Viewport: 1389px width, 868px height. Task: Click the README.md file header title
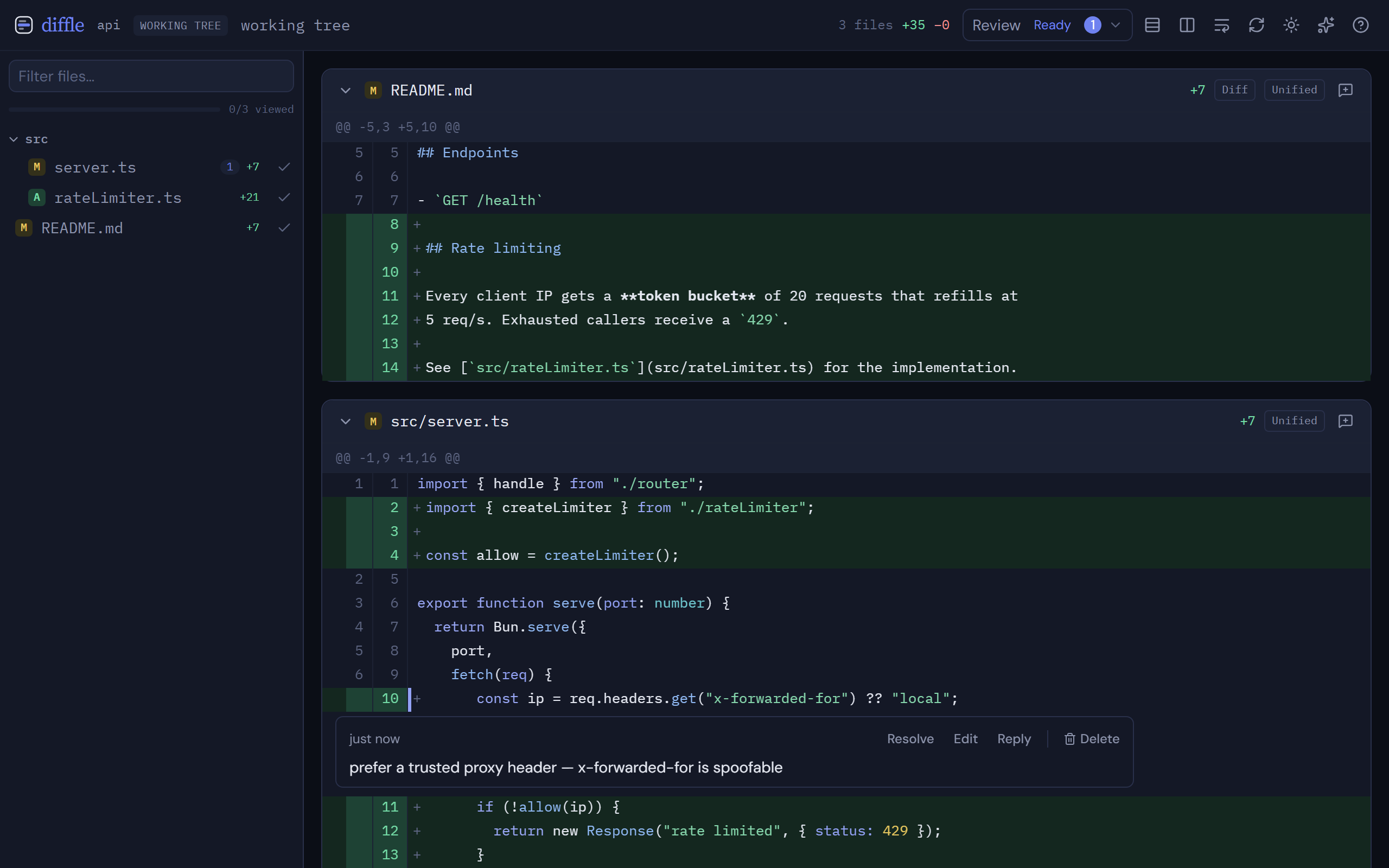(x=431, y=90)
